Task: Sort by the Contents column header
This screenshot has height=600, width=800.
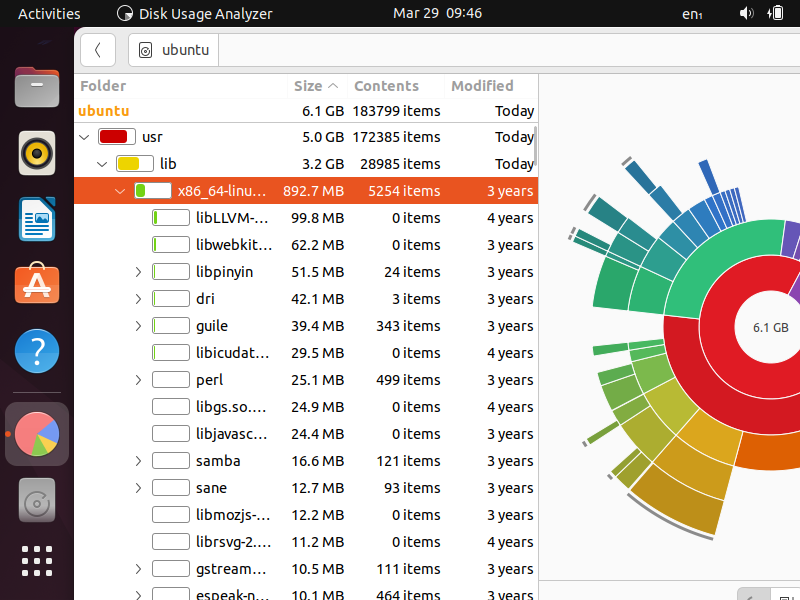Action: 395,86
